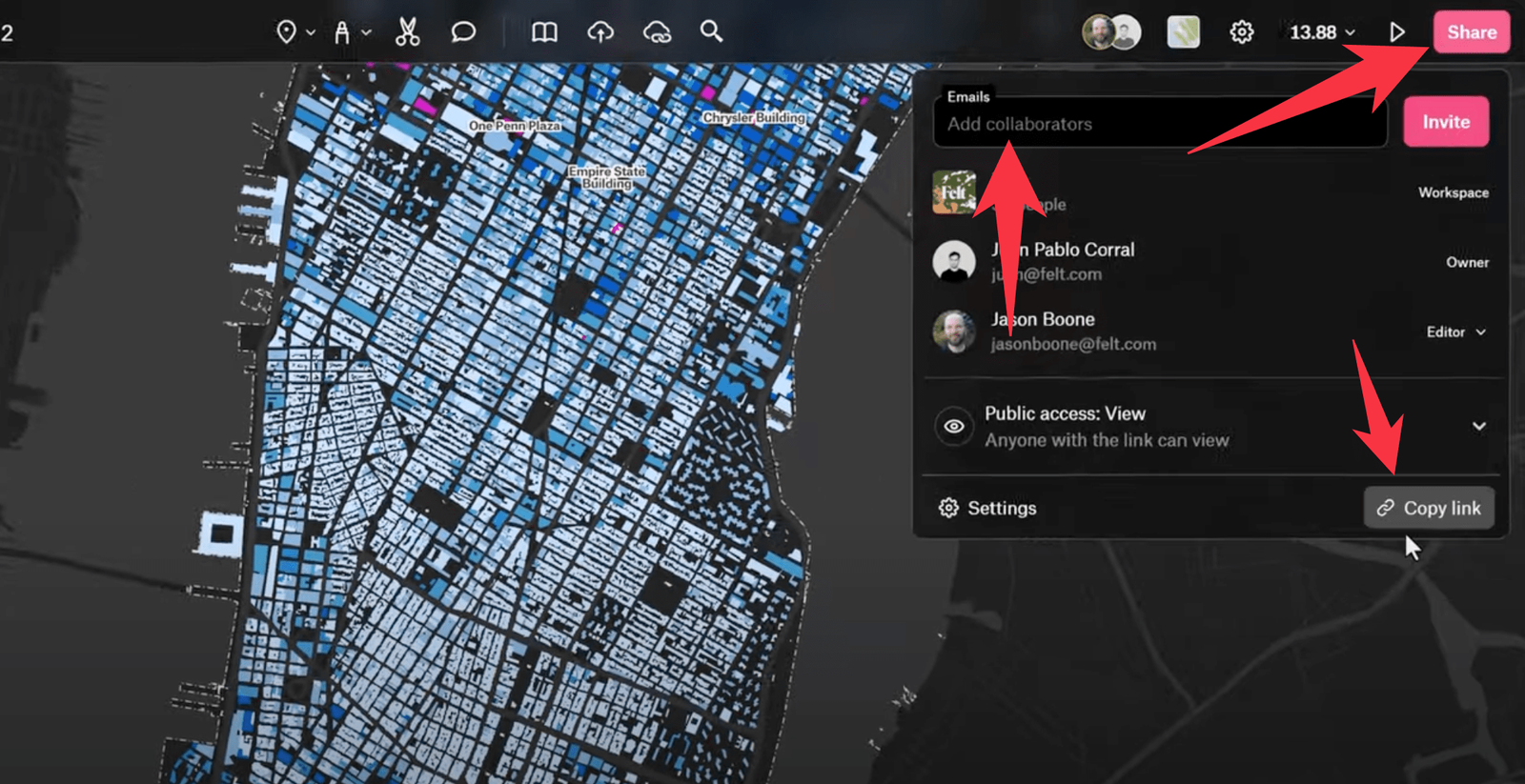Open pin tool options chevron
The image size is (1525, 784).
(311, 33)
